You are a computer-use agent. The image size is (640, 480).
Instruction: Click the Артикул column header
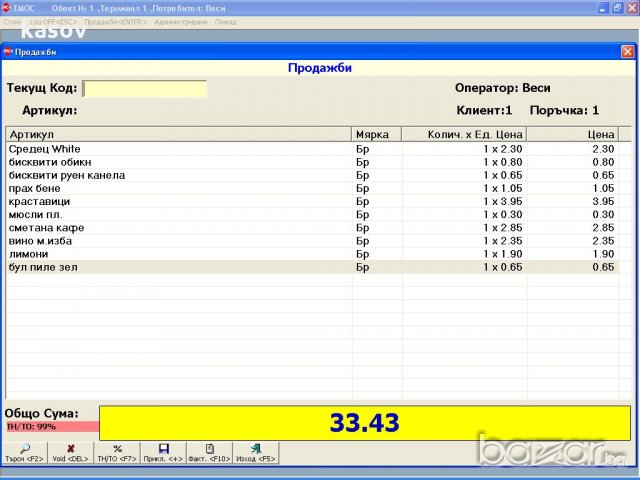point(178,134)
